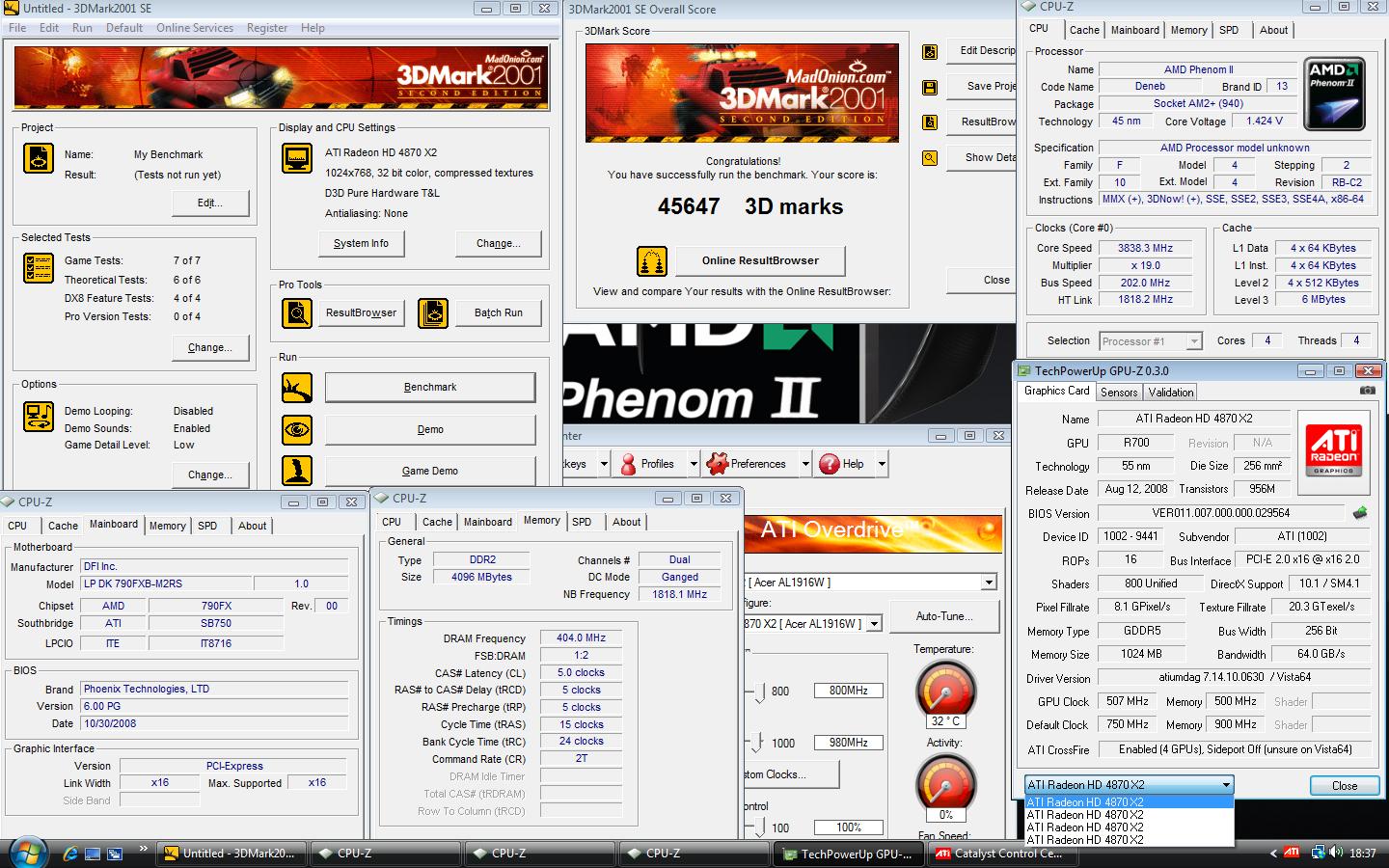This screenshot has width=1389, height=868.
Task: Open the File menu in 3DMark2001
Action: (x=17, y=28)
